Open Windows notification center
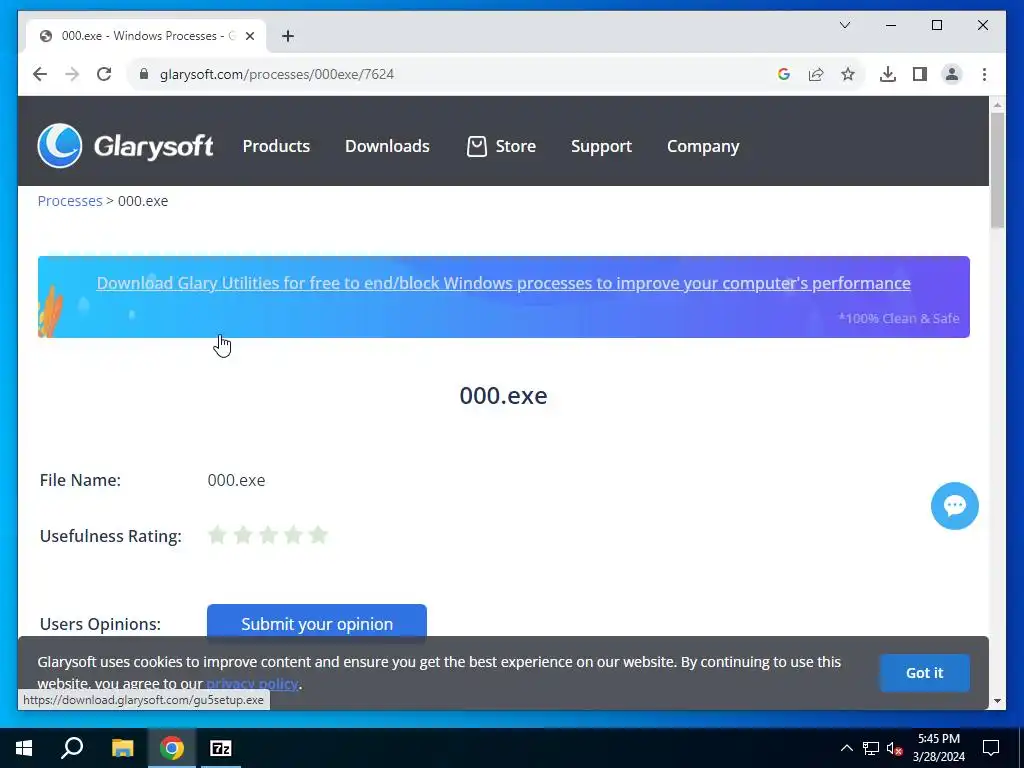The width and height of the screenshot is (1024, 768). [991, 748]
